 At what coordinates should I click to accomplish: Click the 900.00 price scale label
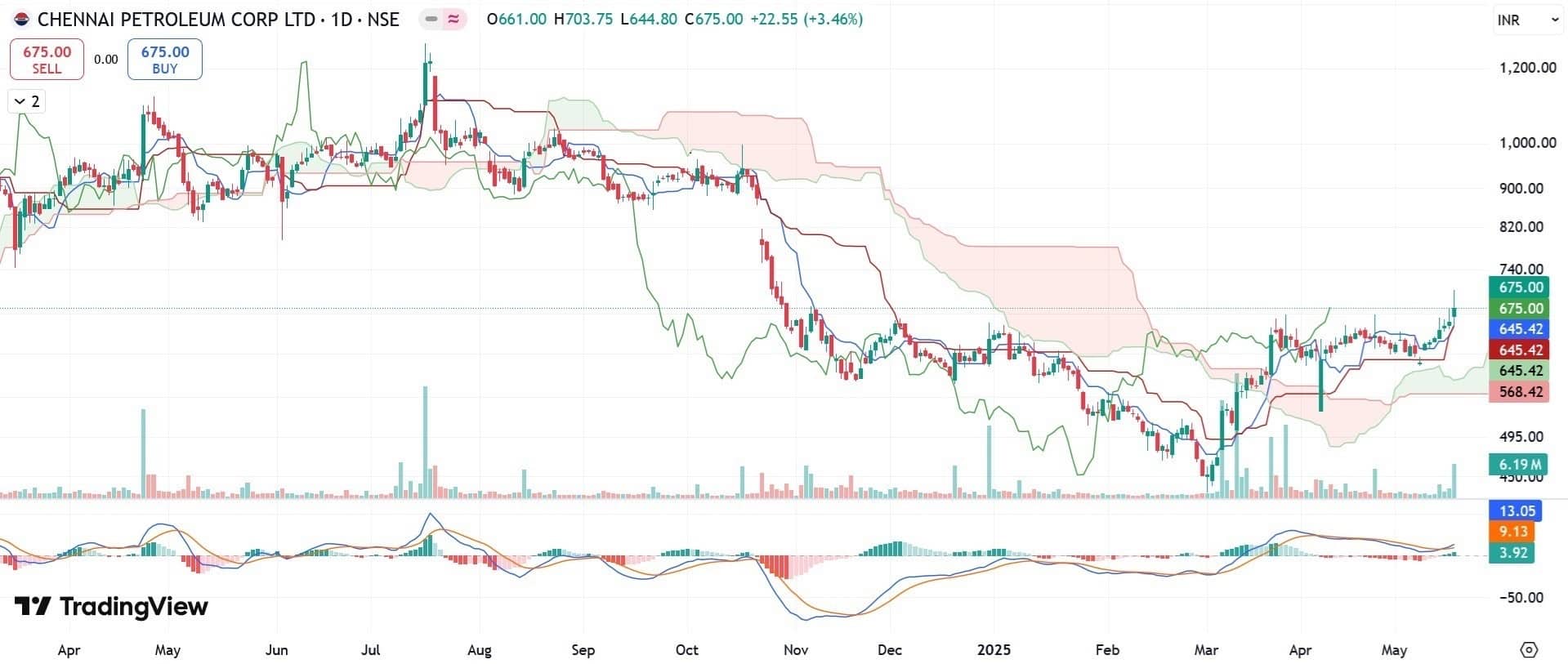[1521, 189]
